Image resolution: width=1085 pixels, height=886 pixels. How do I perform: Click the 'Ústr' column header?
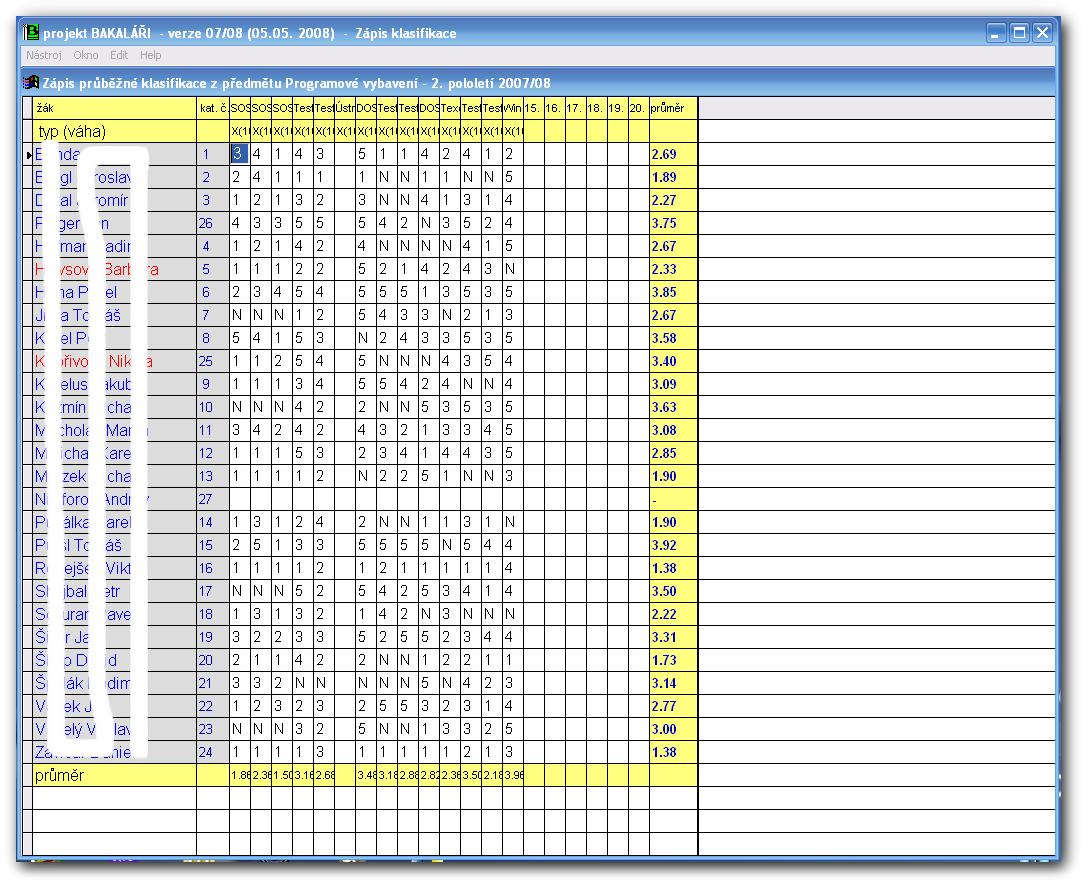[x=345, y=108]
